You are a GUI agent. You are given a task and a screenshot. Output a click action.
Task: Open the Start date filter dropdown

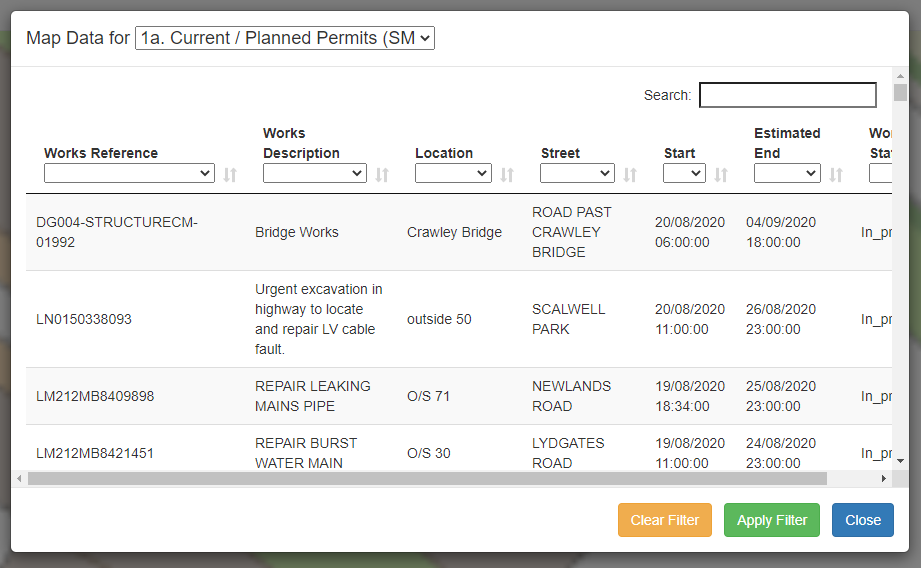click(684, 174)
